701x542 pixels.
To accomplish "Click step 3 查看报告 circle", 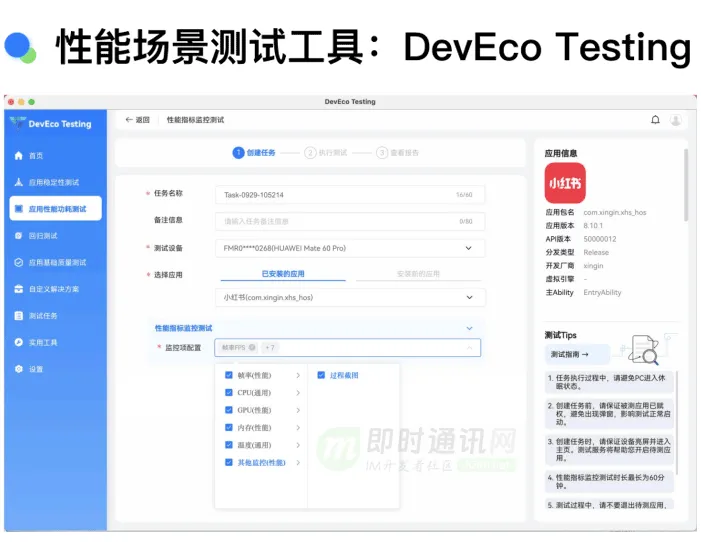I will coord(382,152).
